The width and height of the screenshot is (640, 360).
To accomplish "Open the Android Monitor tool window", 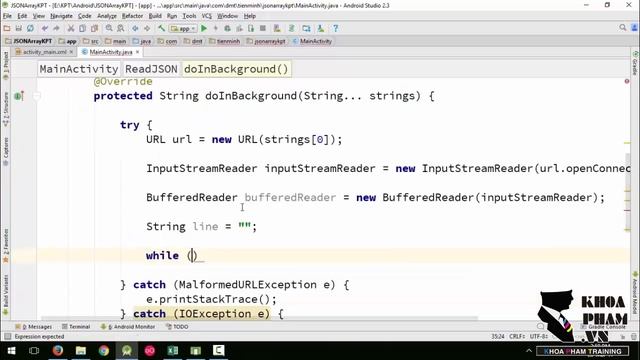I will click(x=128, y=327).
